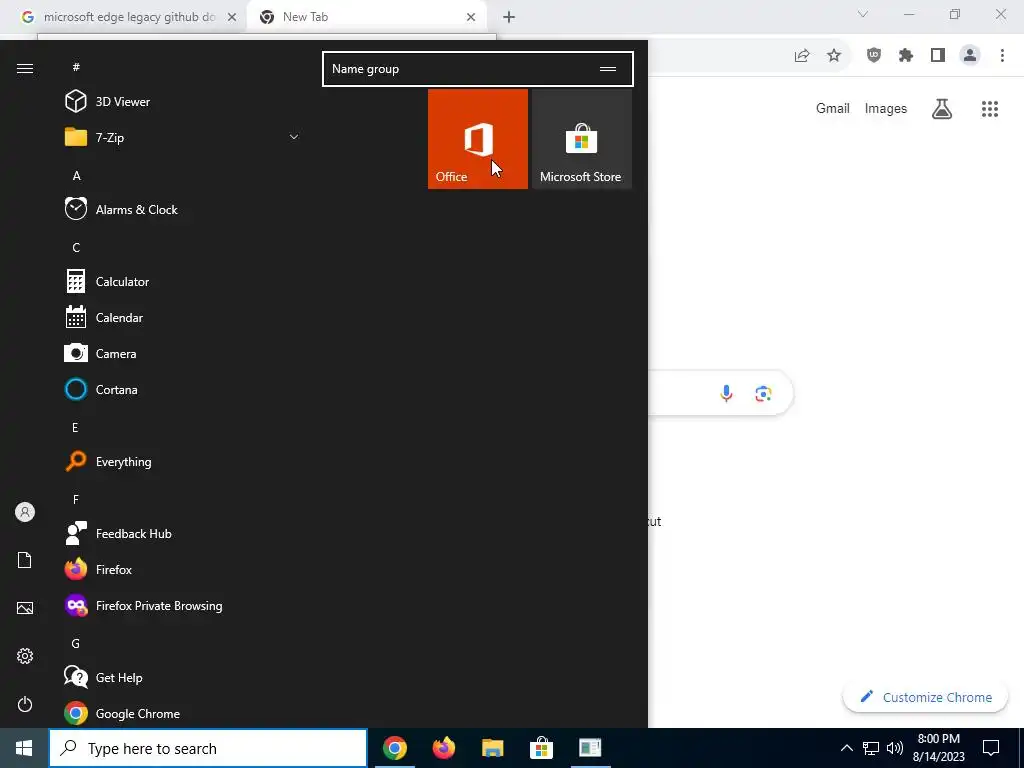Screen dimensions: 1024x768
Task: Close the New Tab tab
Action: point(471,17)
